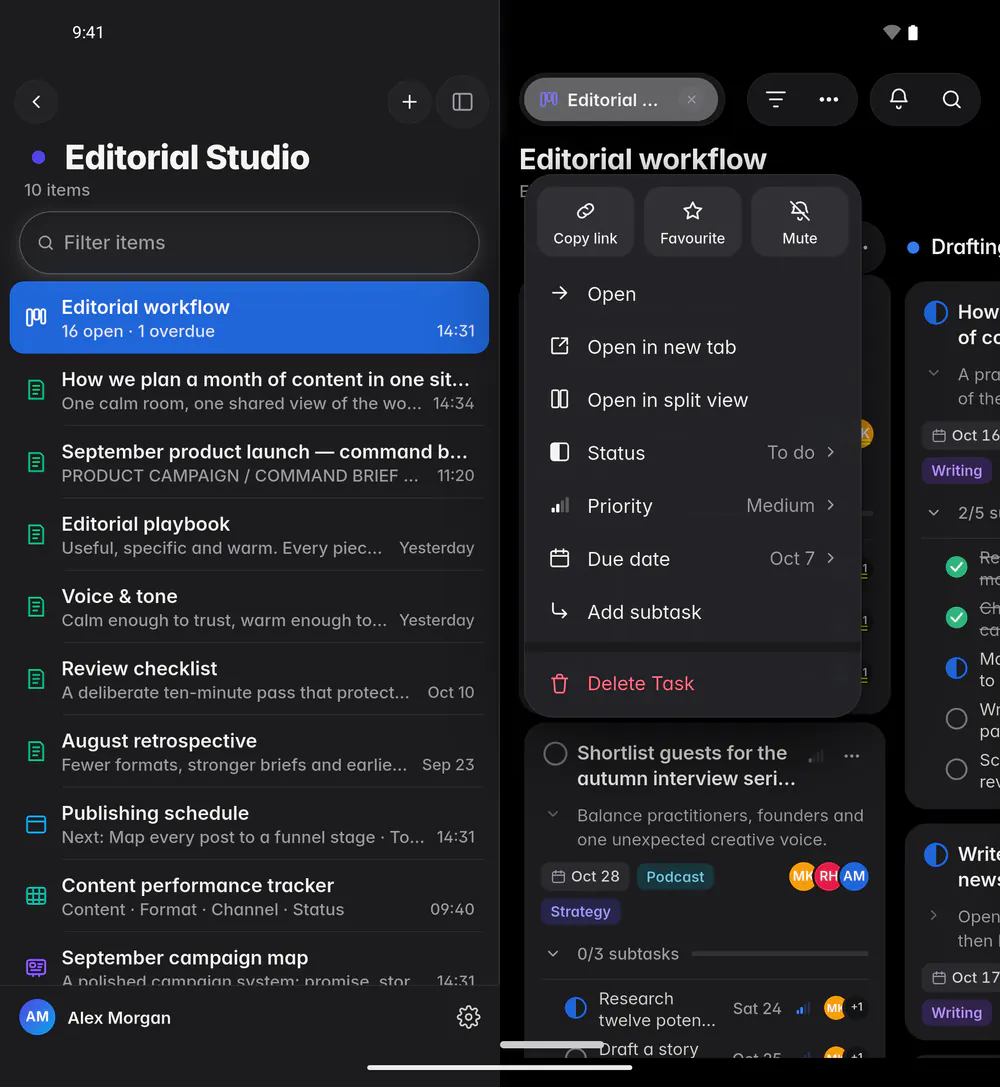Open the Voice & tone document

click(249, 607)
